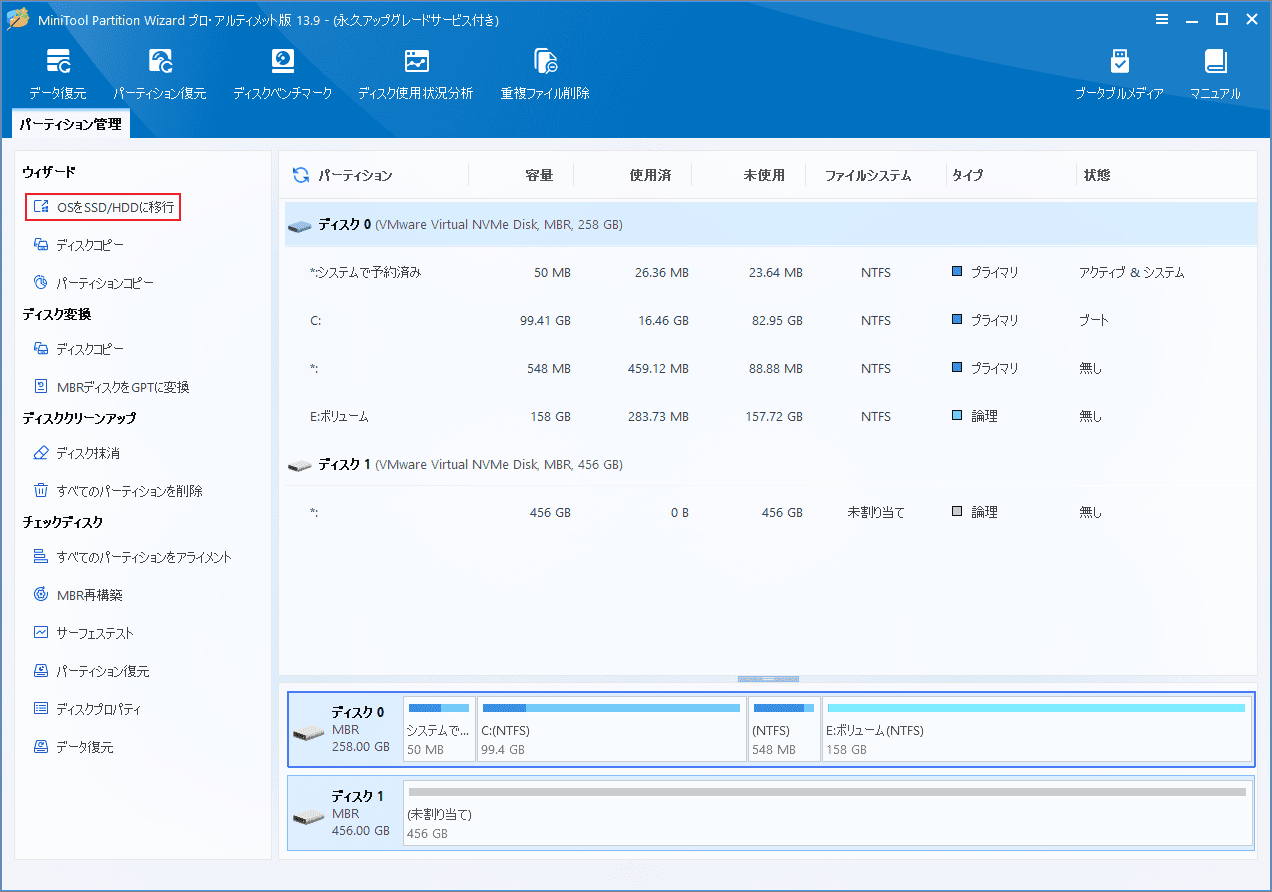Run サーフェステスト from the sidebar
Viewport: 1272px width, 892px height.
coord(83,633)
